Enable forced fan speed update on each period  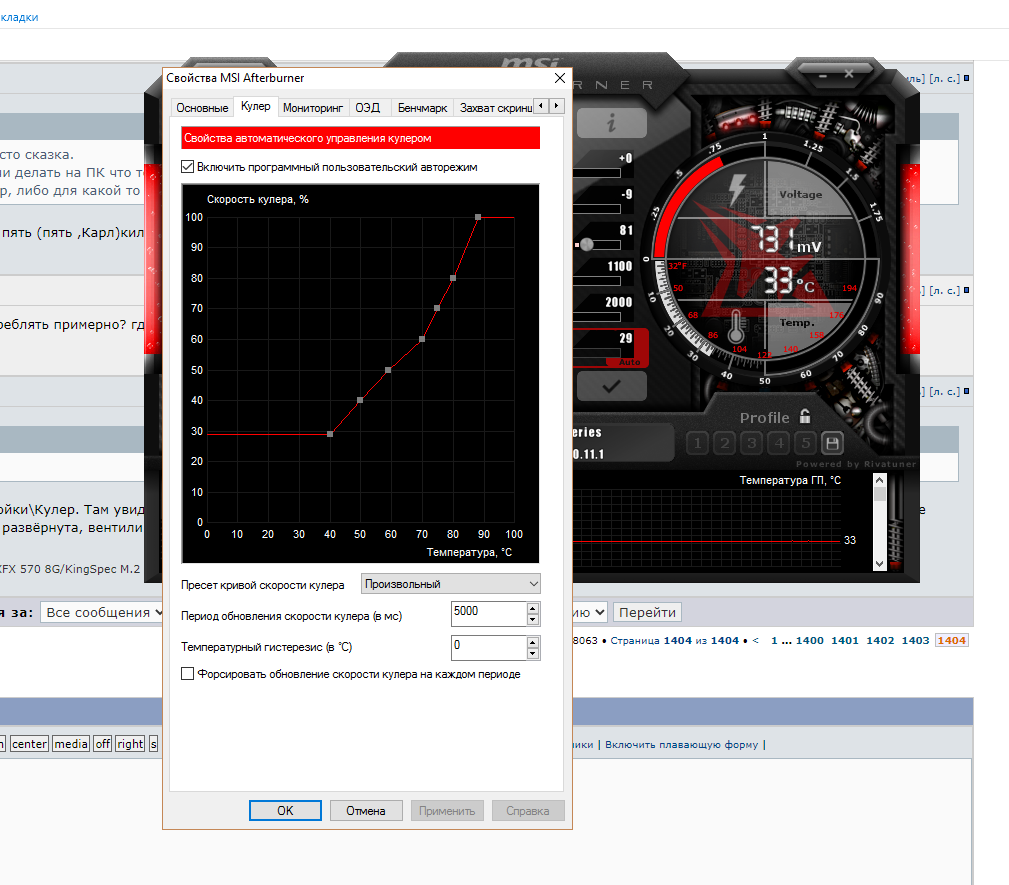point(187,674)
